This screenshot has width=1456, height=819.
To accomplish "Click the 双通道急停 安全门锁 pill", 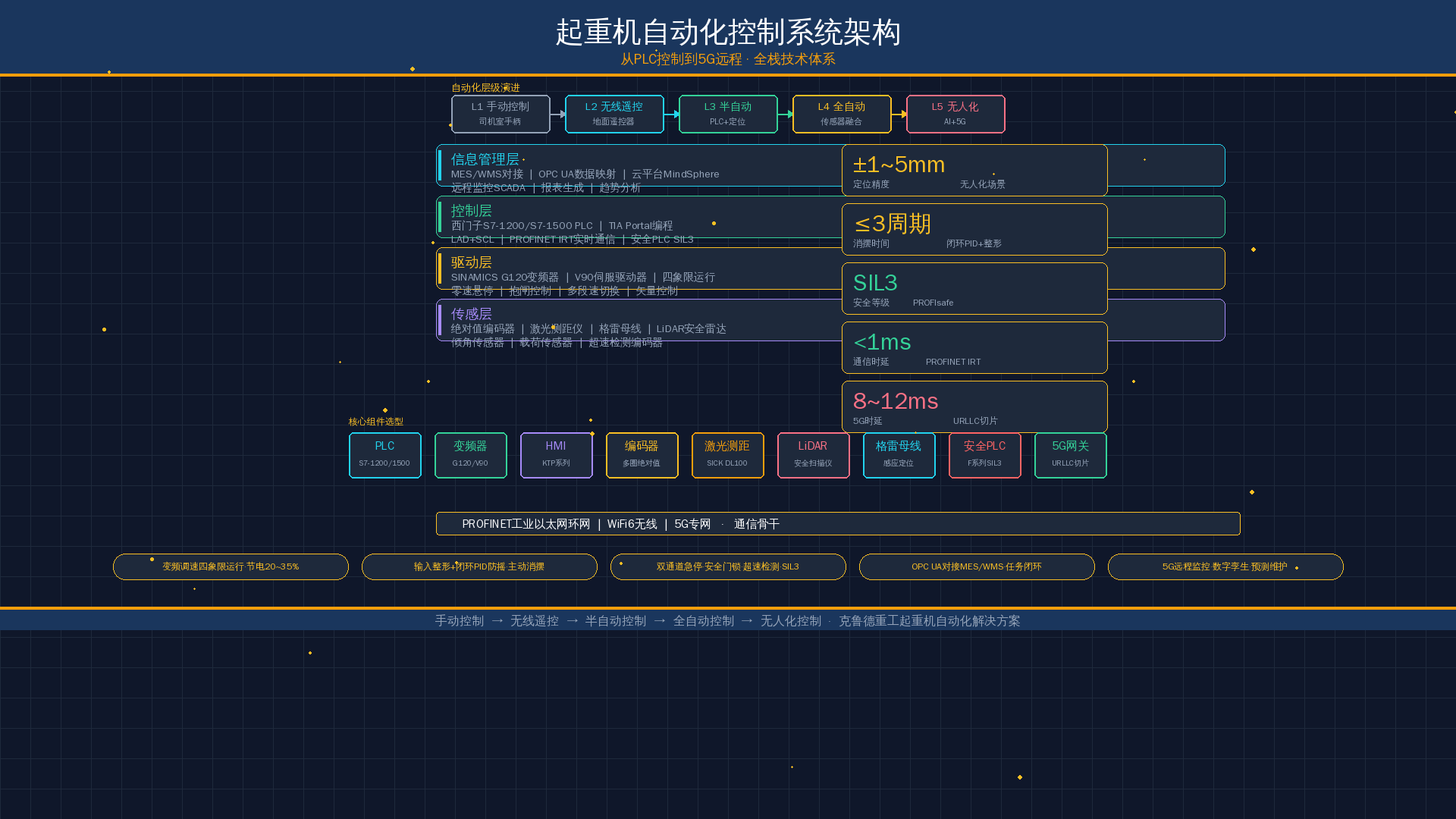I will (x=728, y=566).
